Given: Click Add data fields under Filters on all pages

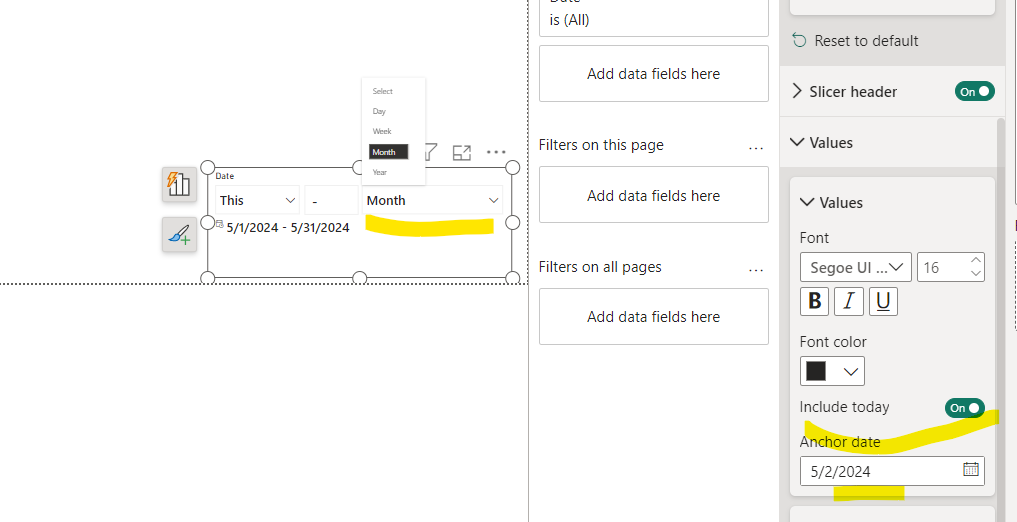Looking at the screenshot, I should coord(654,316).
